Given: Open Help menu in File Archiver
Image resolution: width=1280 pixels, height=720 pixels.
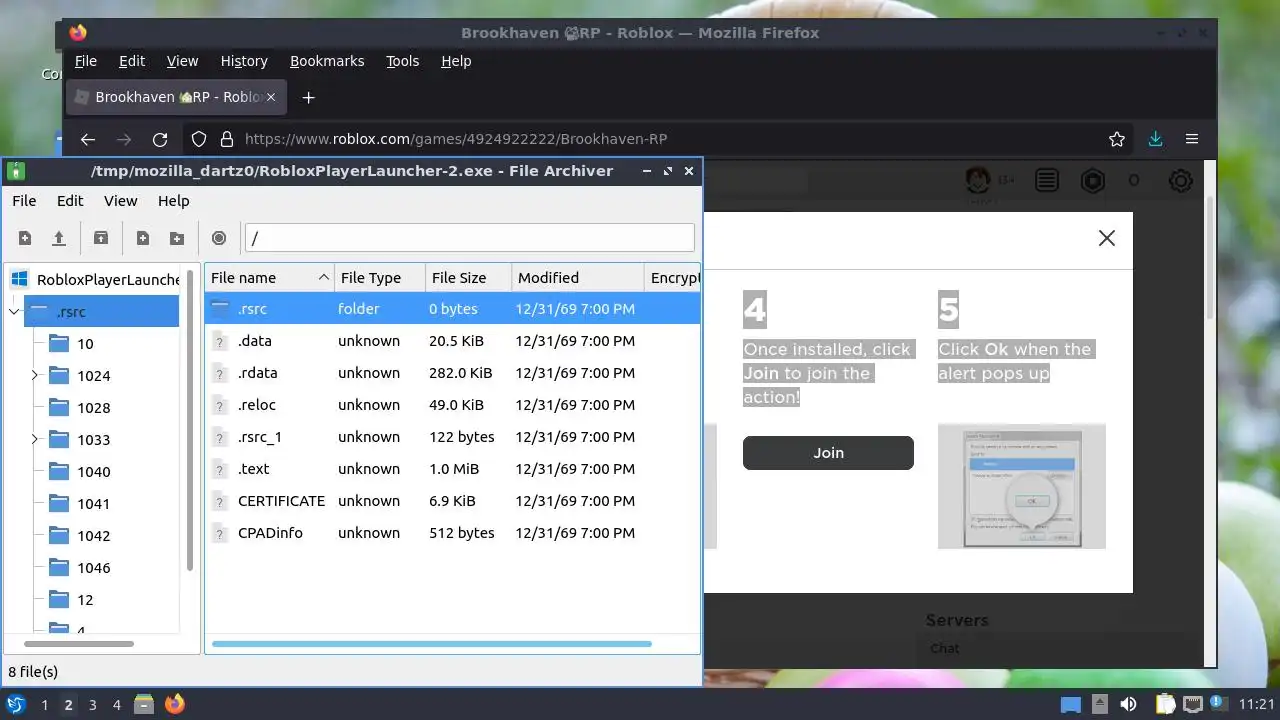Looking at the screenshot, I should click(x=173, y=201).
